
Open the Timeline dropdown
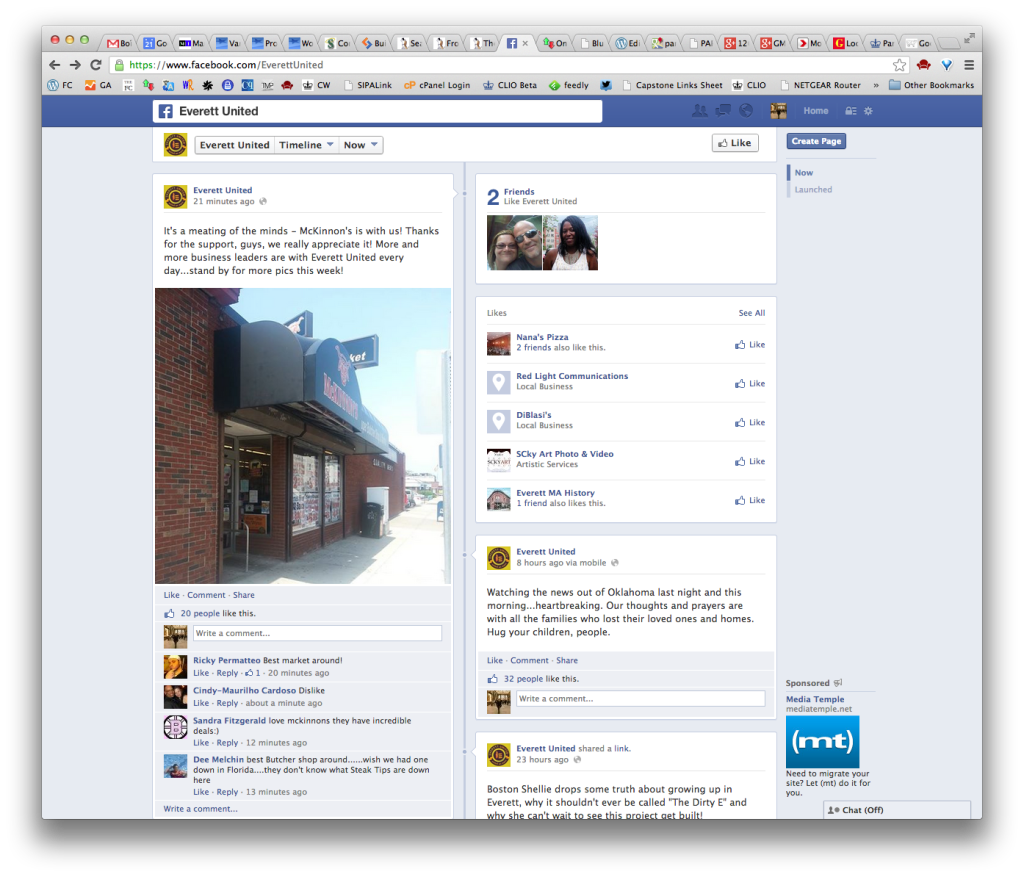(306, 145)
